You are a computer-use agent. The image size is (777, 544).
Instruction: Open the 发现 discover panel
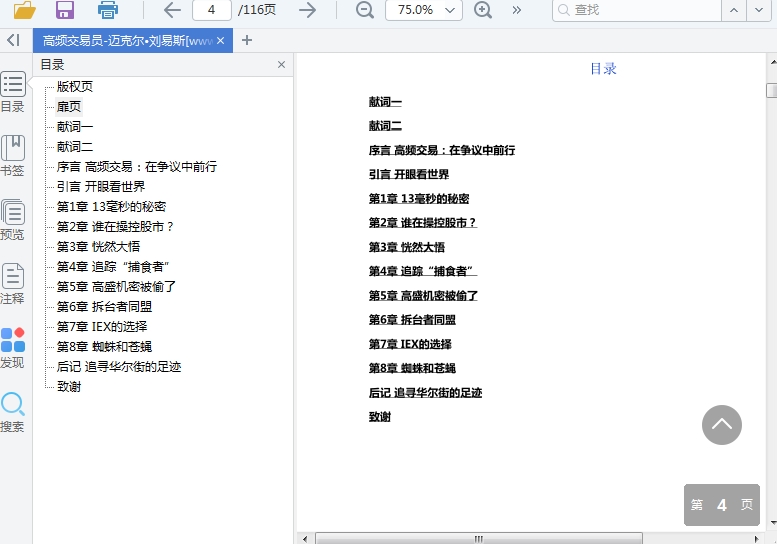coord(13,348)
